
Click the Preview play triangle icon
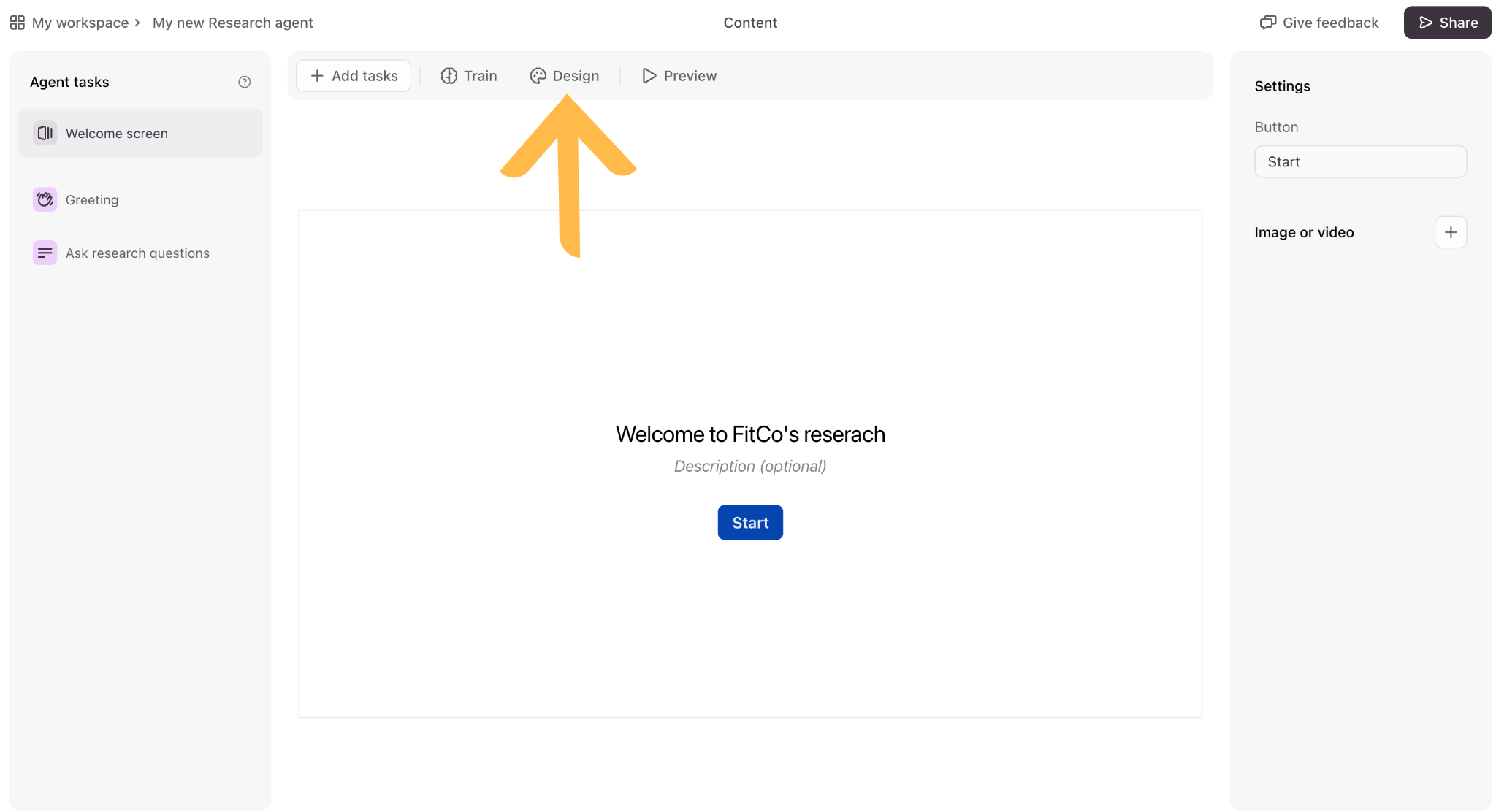(x=649, y=76)
